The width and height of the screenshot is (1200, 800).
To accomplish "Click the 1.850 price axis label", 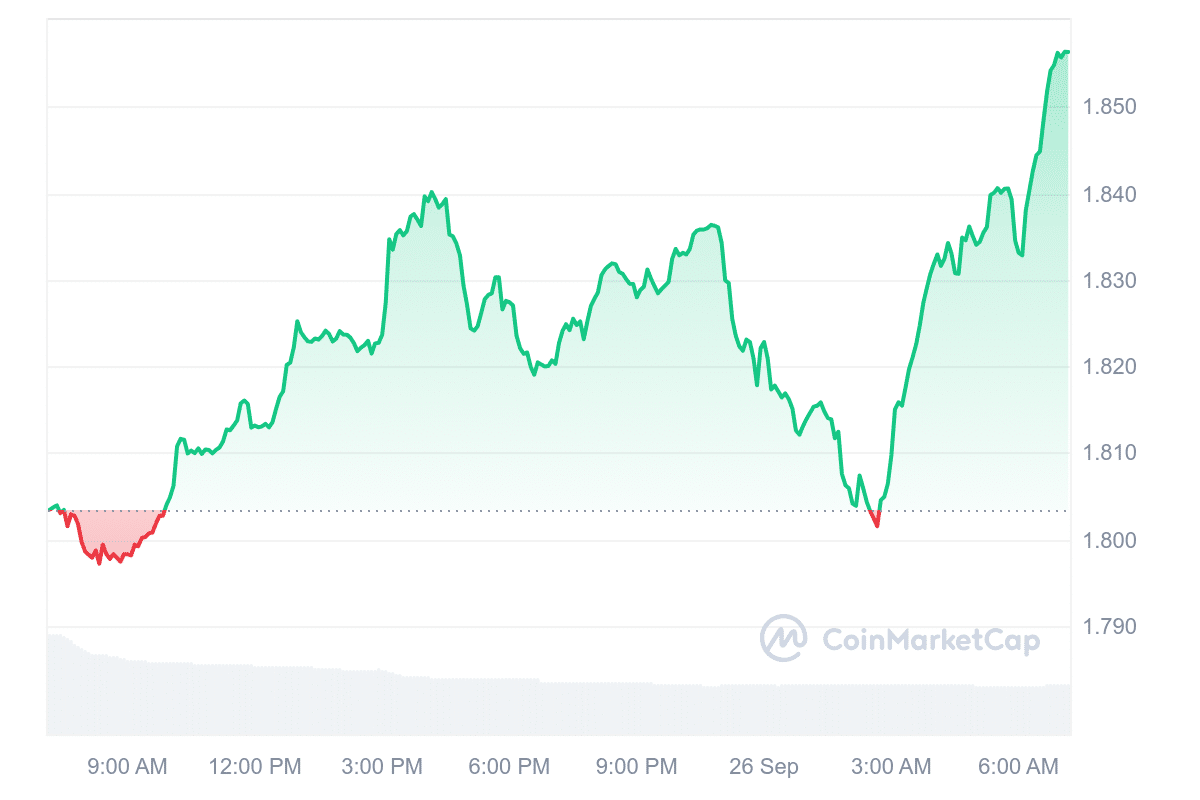I will coord(1112,107).
